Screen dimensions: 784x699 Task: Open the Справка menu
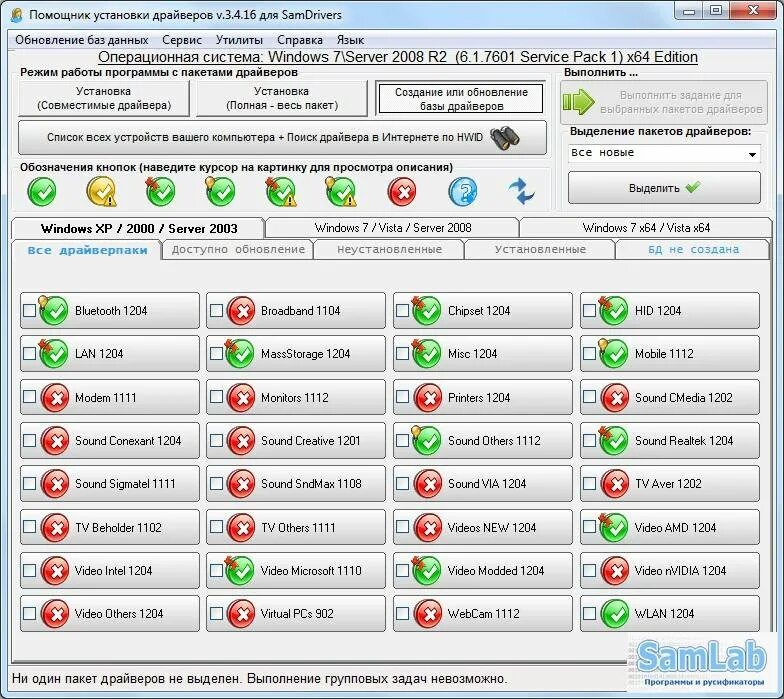pos(300,40)
